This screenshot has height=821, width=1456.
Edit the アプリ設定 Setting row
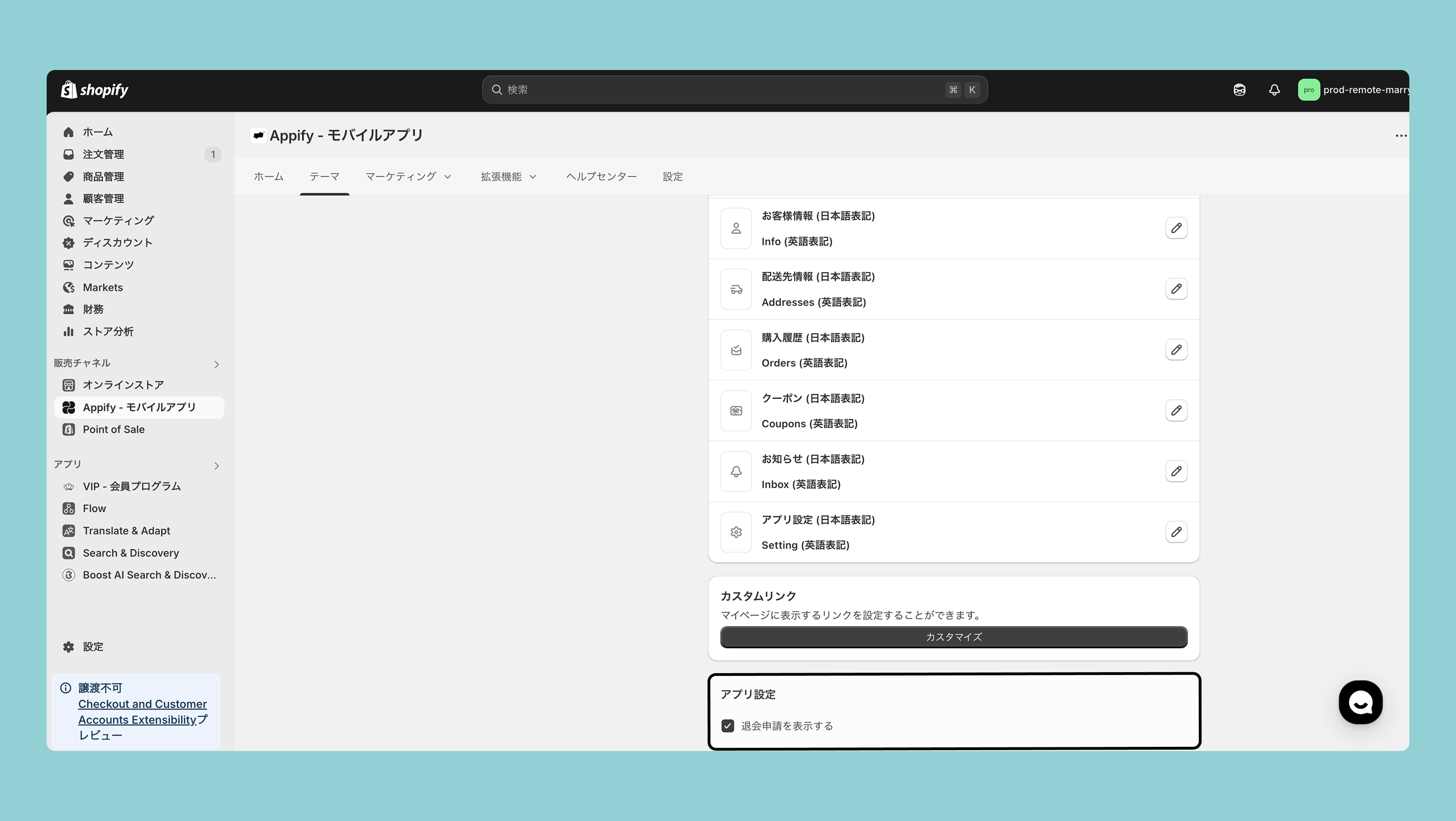tap(1176, 532)
